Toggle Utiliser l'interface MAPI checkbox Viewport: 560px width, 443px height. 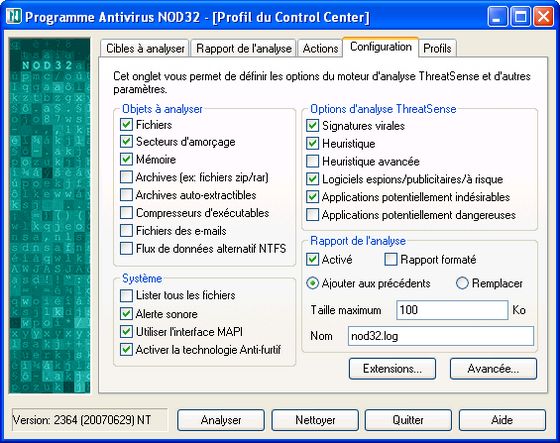[x=126, y=332]
